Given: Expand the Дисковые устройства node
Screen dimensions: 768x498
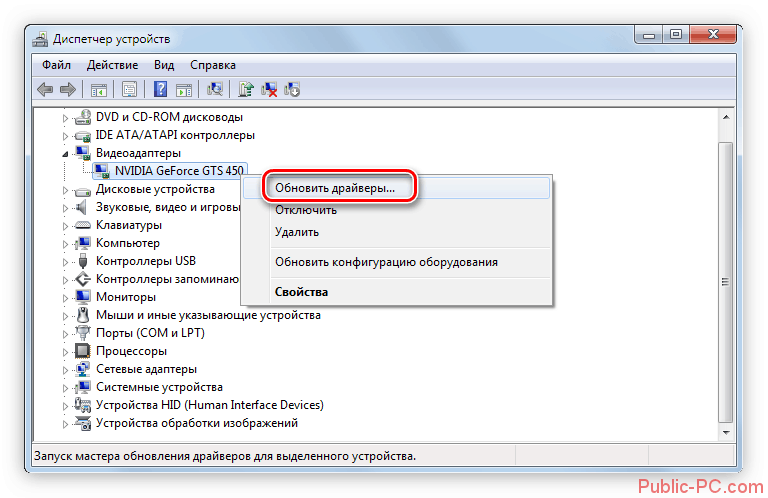Looking at the screenshot, I should point(65,190).
